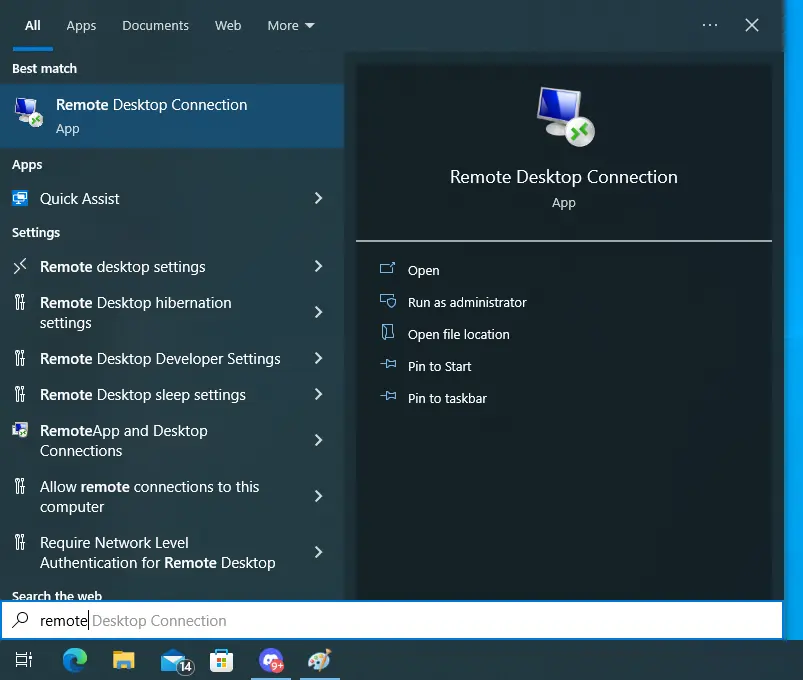
Task: Launch Microsoft Edge from the taskbar
Action: 75,660
